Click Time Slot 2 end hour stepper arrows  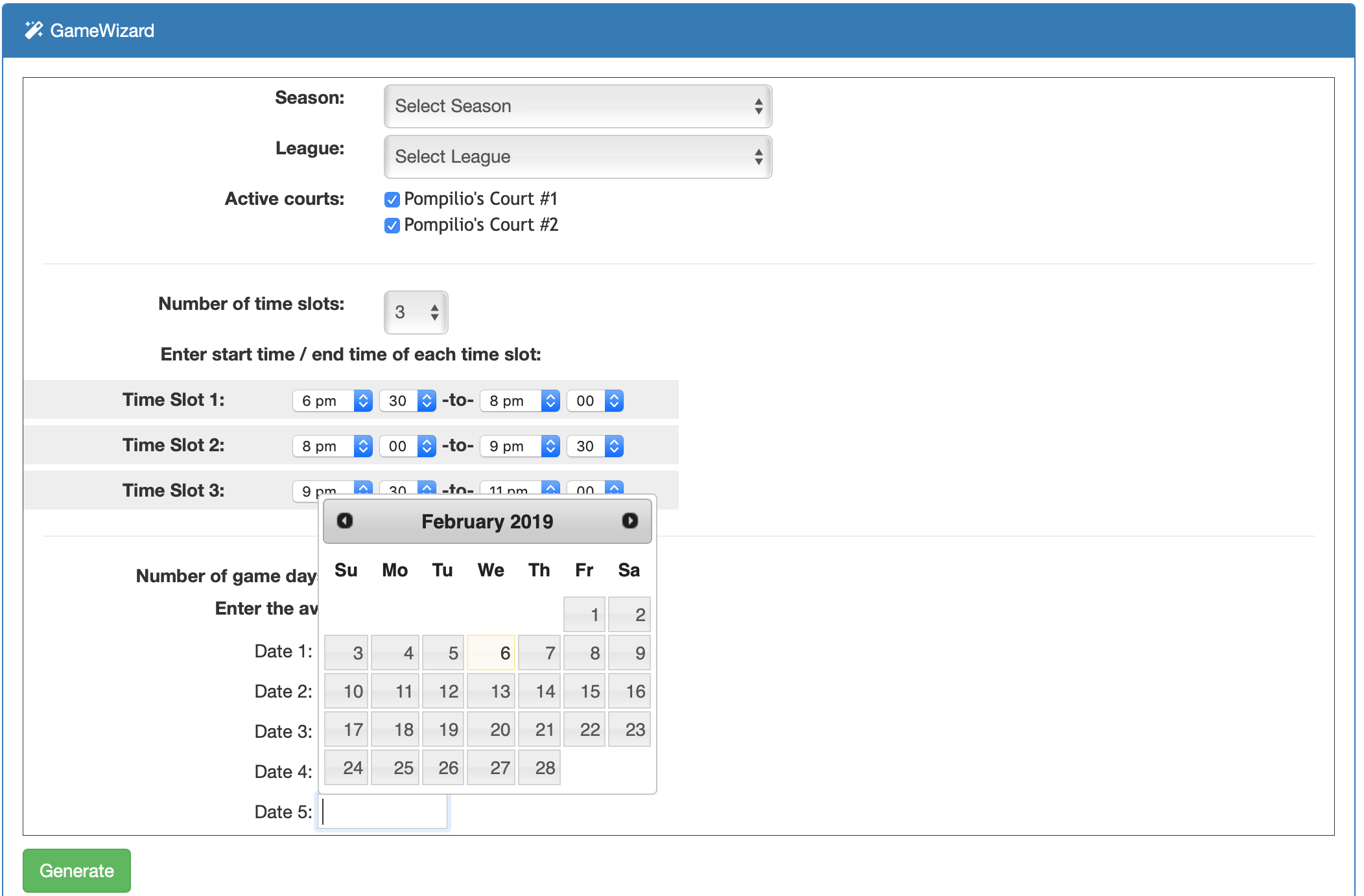[550, 446]
